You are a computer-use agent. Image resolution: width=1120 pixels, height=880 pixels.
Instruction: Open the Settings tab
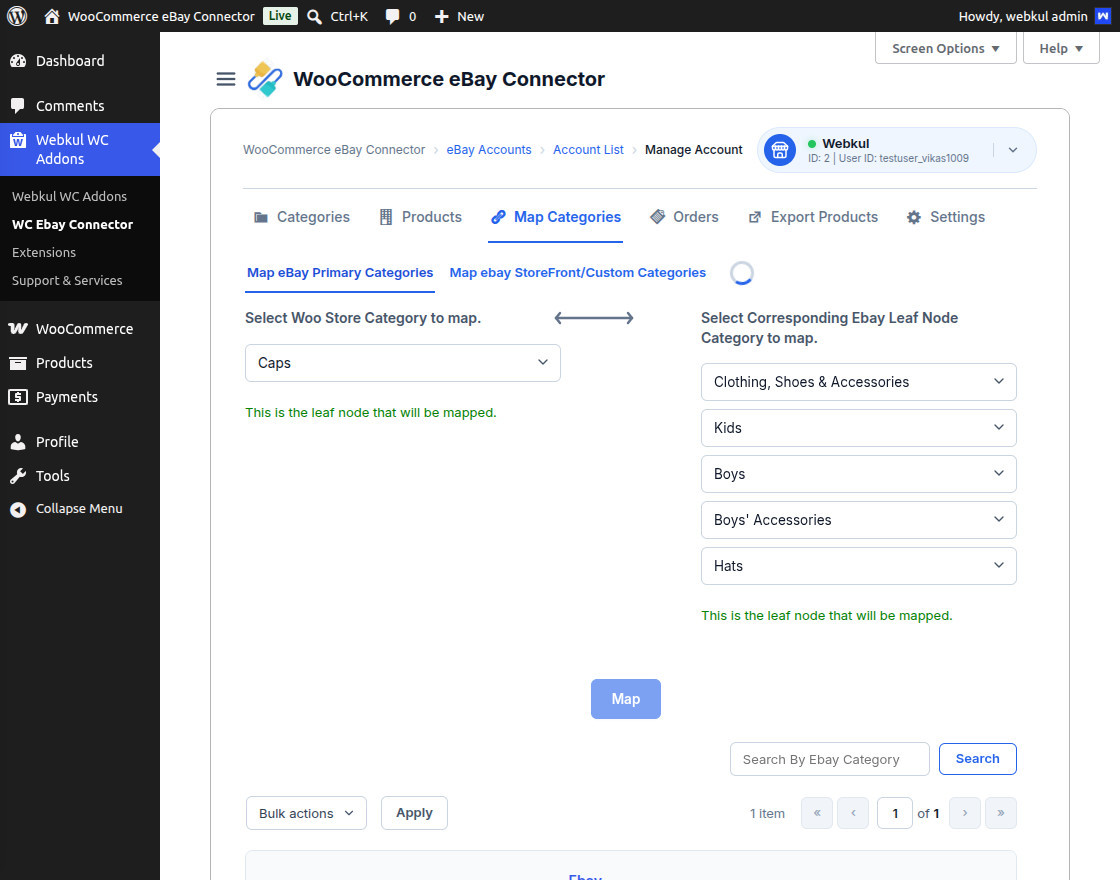946,217
